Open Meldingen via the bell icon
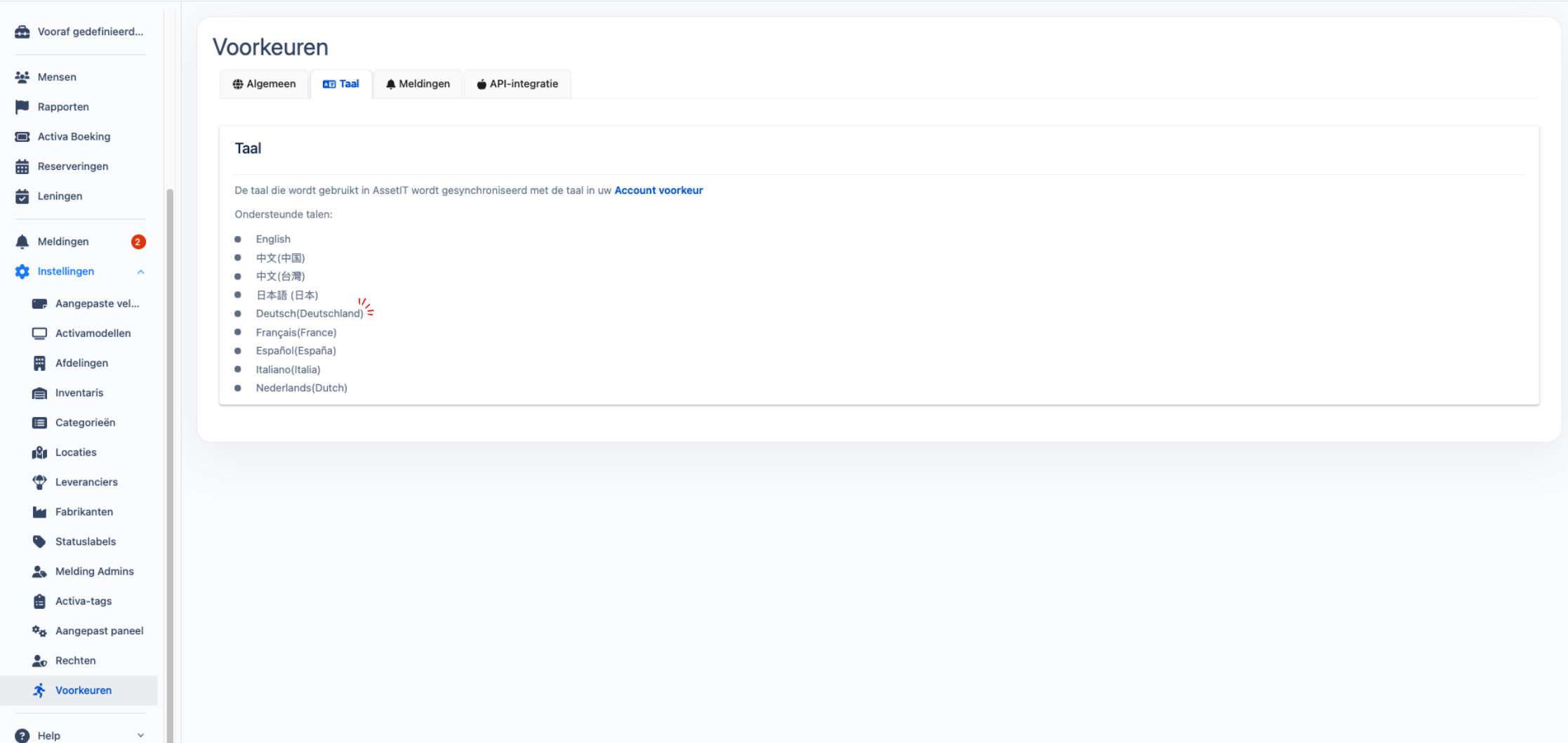Image resolution: width=1568 pixels, height=743 pixels. 22,241
